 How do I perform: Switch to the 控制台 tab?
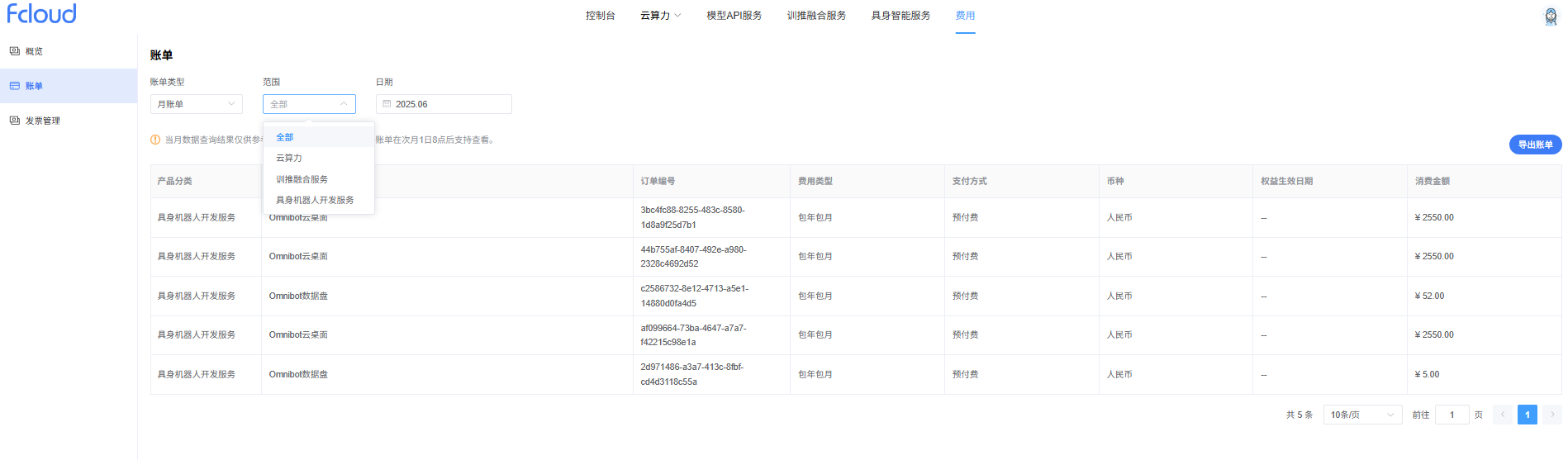pos(600,16)
